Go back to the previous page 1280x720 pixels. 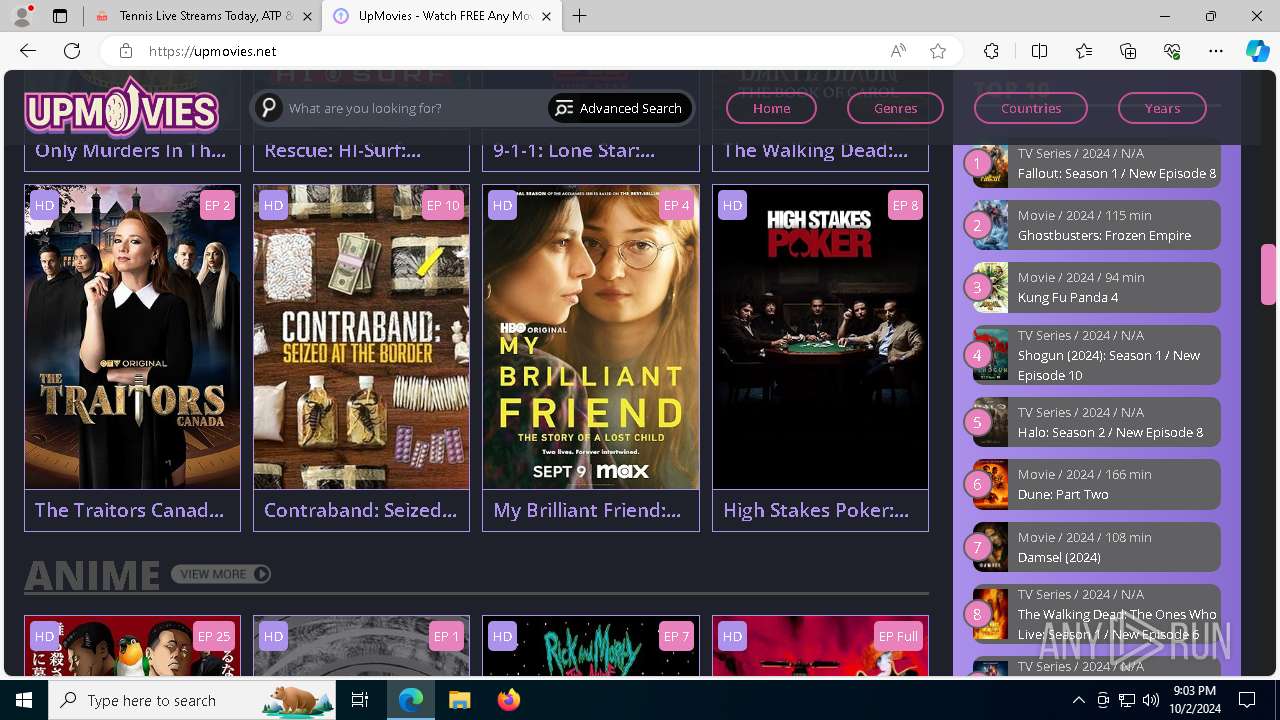(x=28, y=51)
